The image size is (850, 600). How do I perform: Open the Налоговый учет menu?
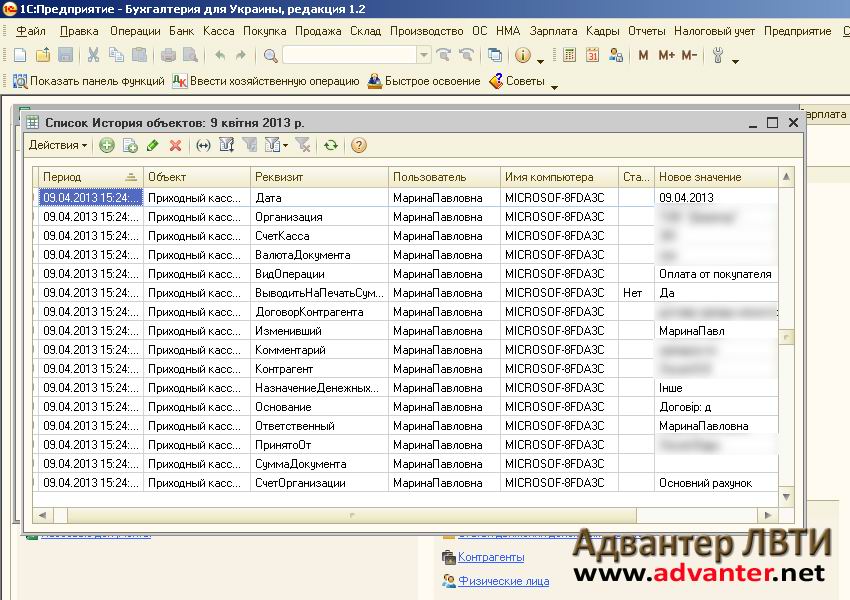[714, 31]
